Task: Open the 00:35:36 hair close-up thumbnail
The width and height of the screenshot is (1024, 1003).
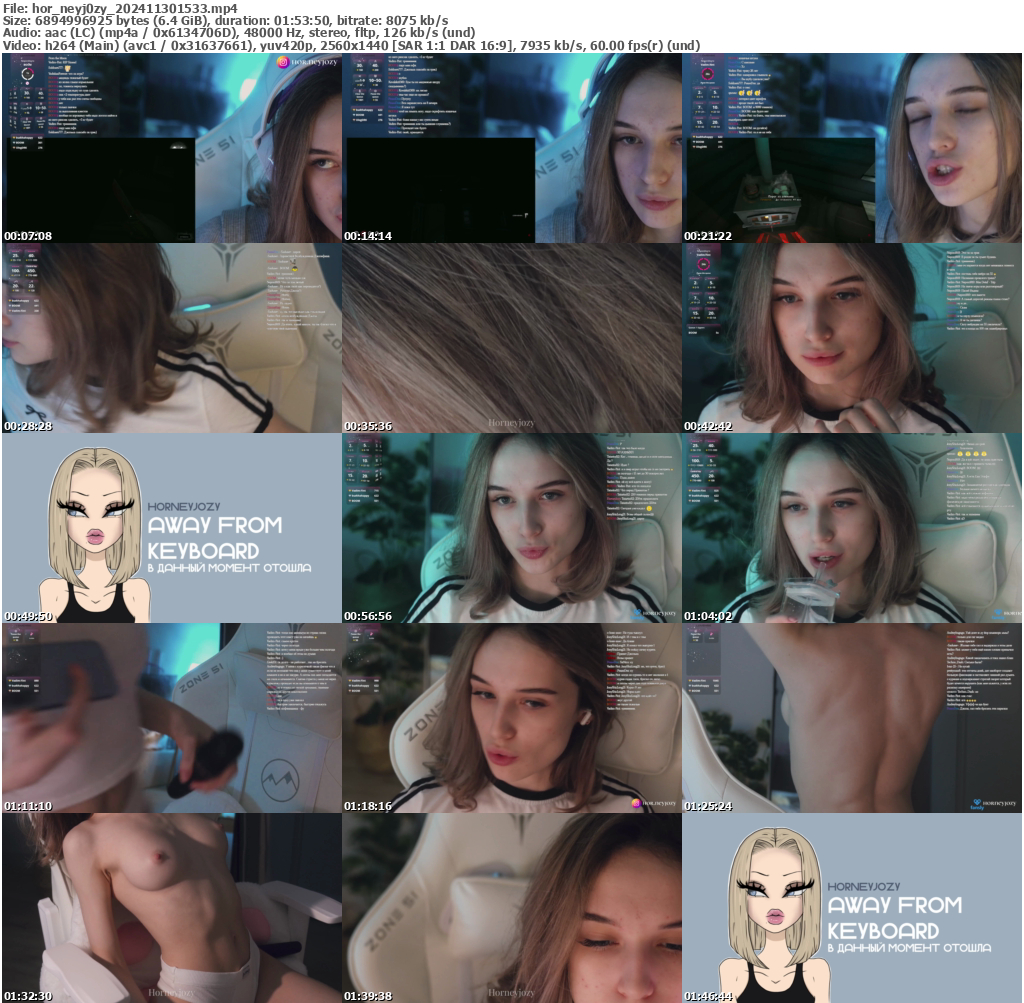Action: point(510,338)
